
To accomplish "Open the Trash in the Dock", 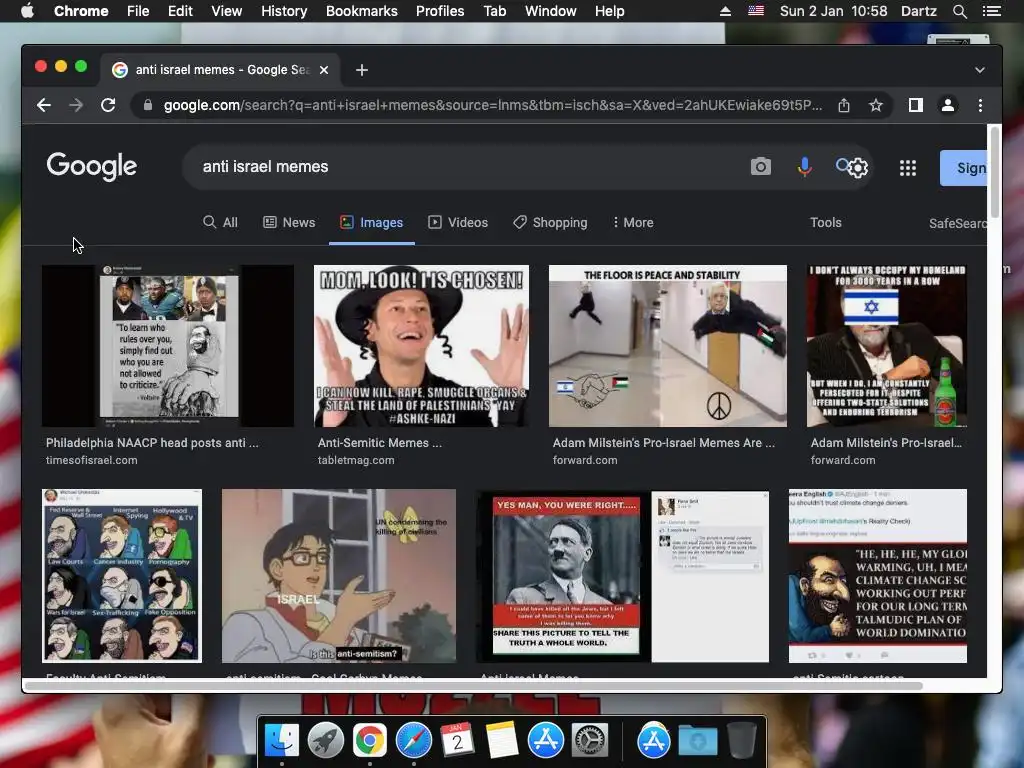I will tap(742, 741).
